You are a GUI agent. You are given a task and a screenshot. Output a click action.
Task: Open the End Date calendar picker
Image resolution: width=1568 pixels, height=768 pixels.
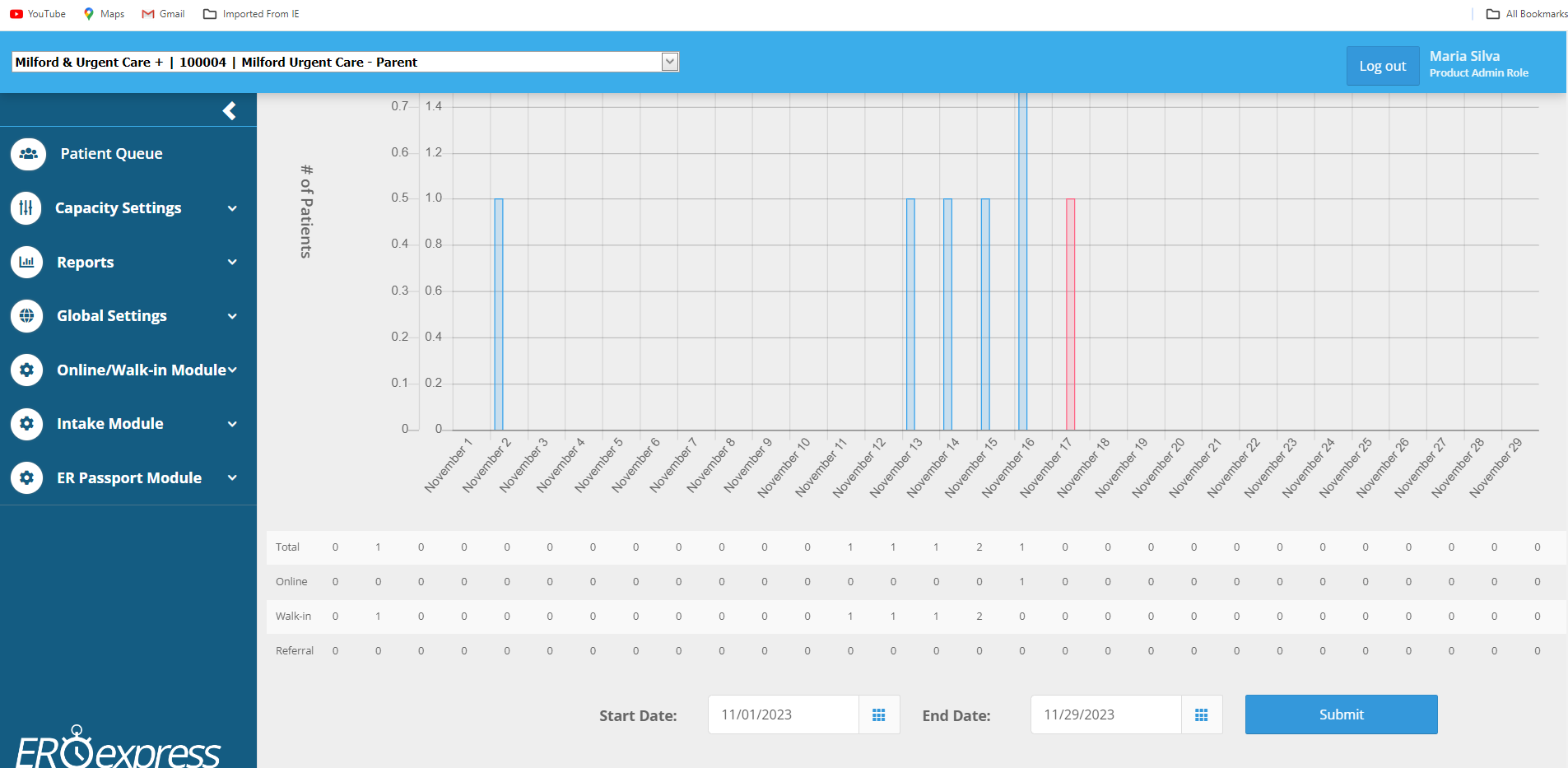click(x=1201, y=715)
